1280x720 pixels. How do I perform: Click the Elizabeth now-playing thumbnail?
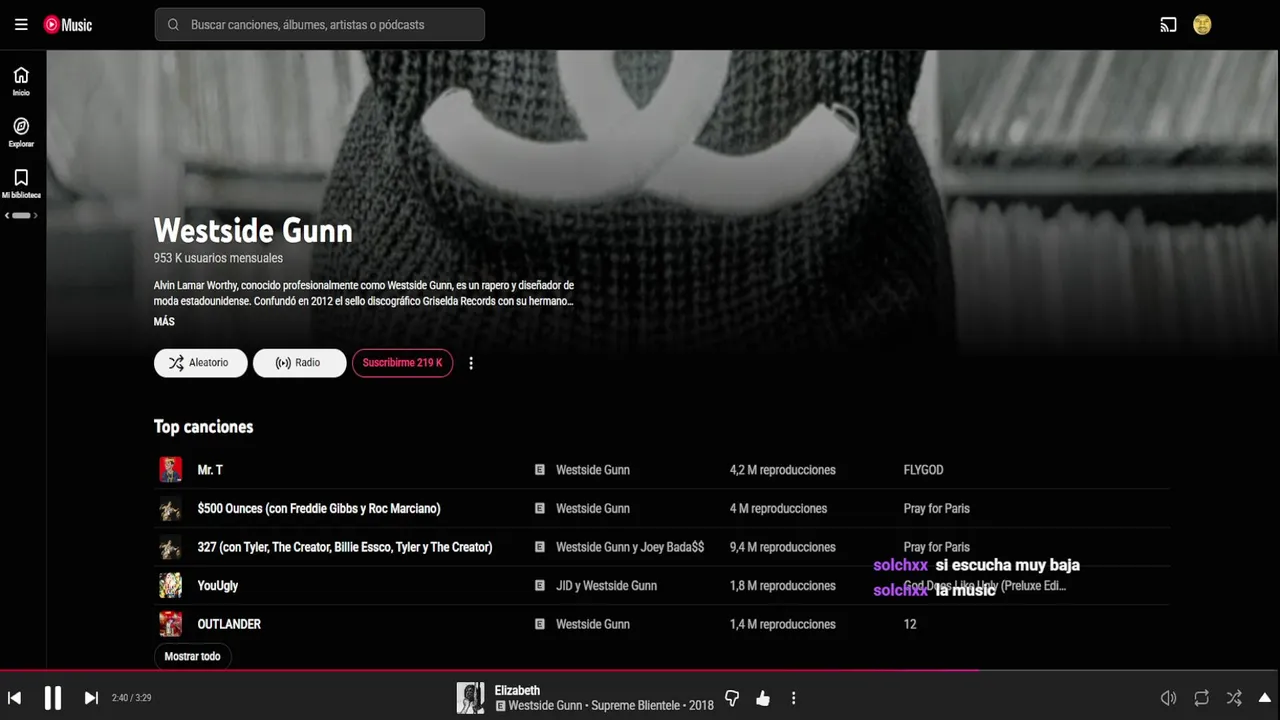pos(470,698)
